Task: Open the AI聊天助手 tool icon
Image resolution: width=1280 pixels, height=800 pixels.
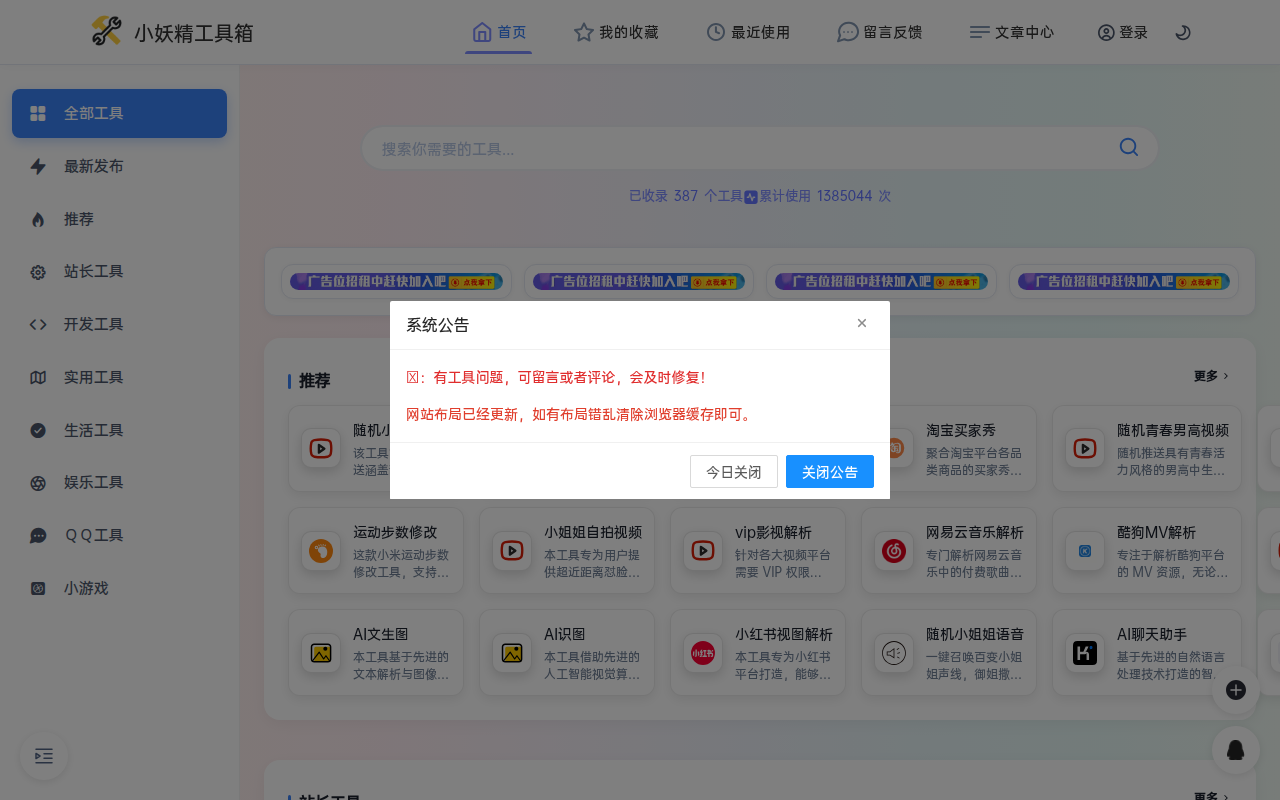Action: 1084,651
